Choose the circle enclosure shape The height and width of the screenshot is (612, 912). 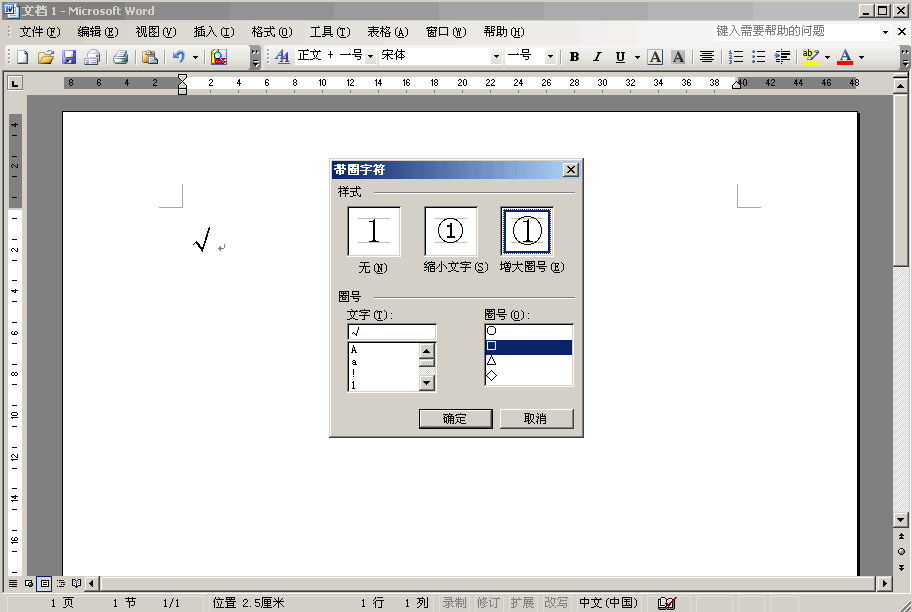pos(528,331)
